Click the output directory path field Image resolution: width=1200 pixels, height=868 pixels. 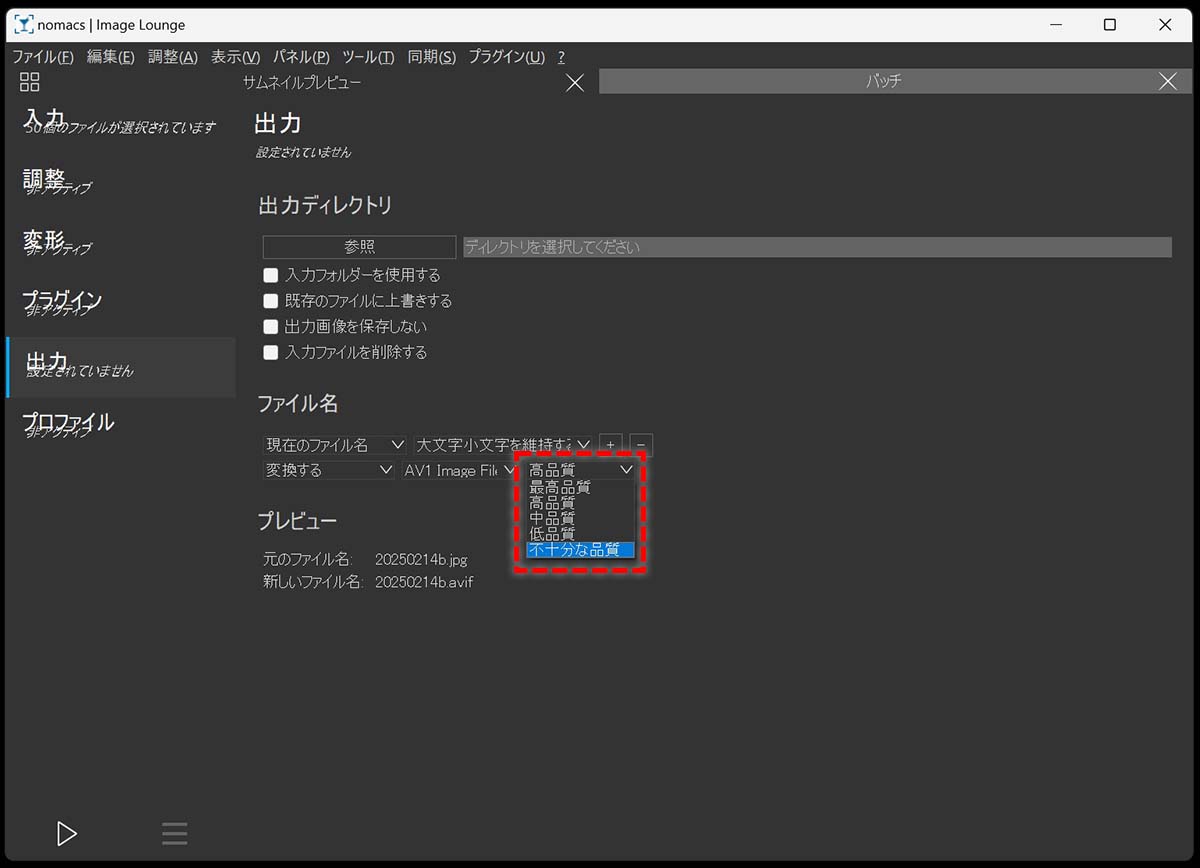(816, 247)
